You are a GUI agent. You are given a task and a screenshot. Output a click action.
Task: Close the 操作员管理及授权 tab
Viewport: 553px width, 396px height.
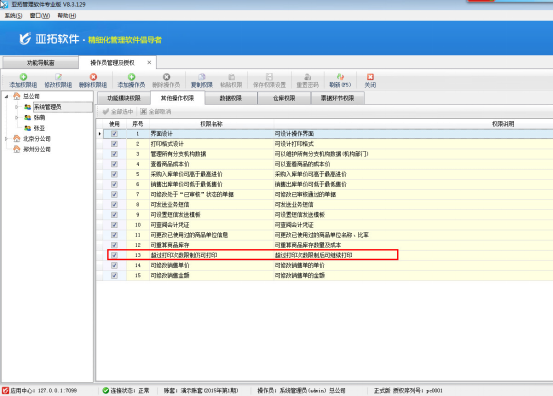coord(149,62)
